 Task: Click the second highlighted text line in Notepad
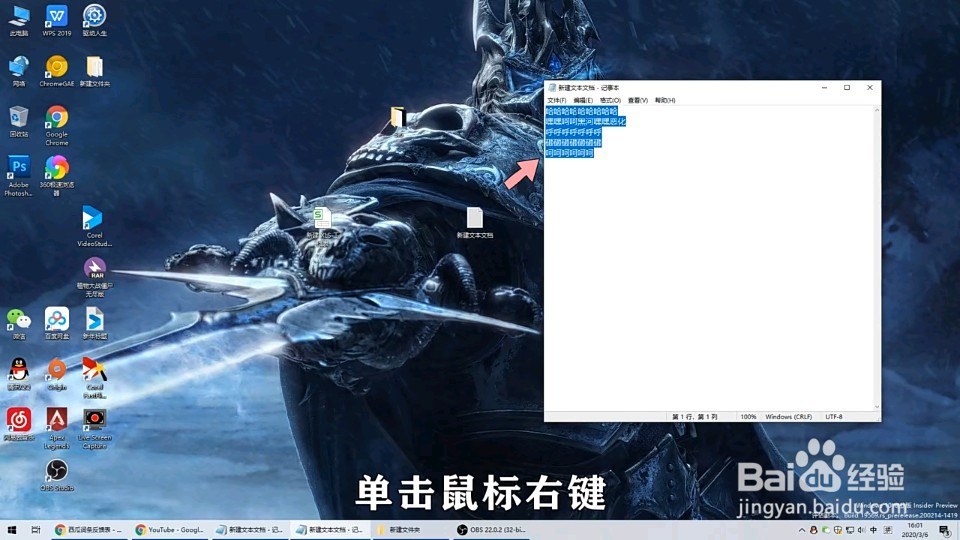(x=586, y=122)
